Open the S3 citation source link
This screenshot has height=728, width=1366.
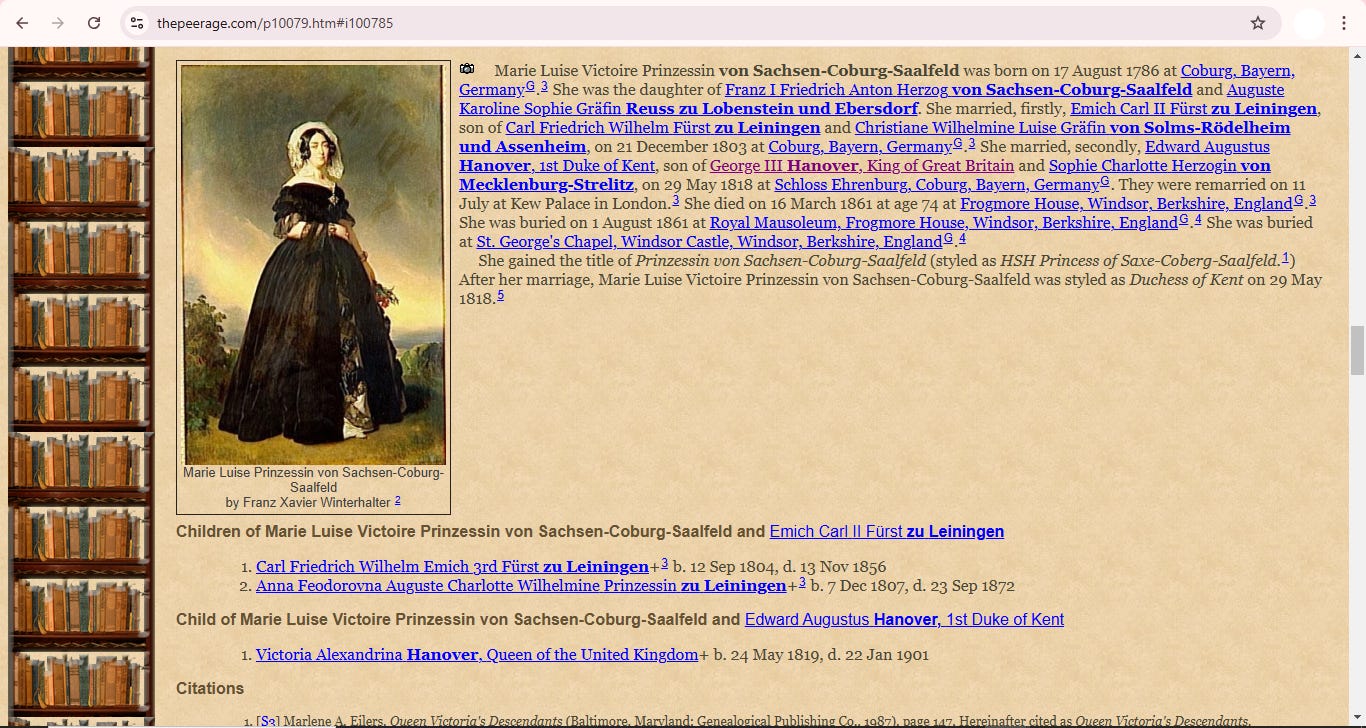pyautogui.click(x=267, y=721)
